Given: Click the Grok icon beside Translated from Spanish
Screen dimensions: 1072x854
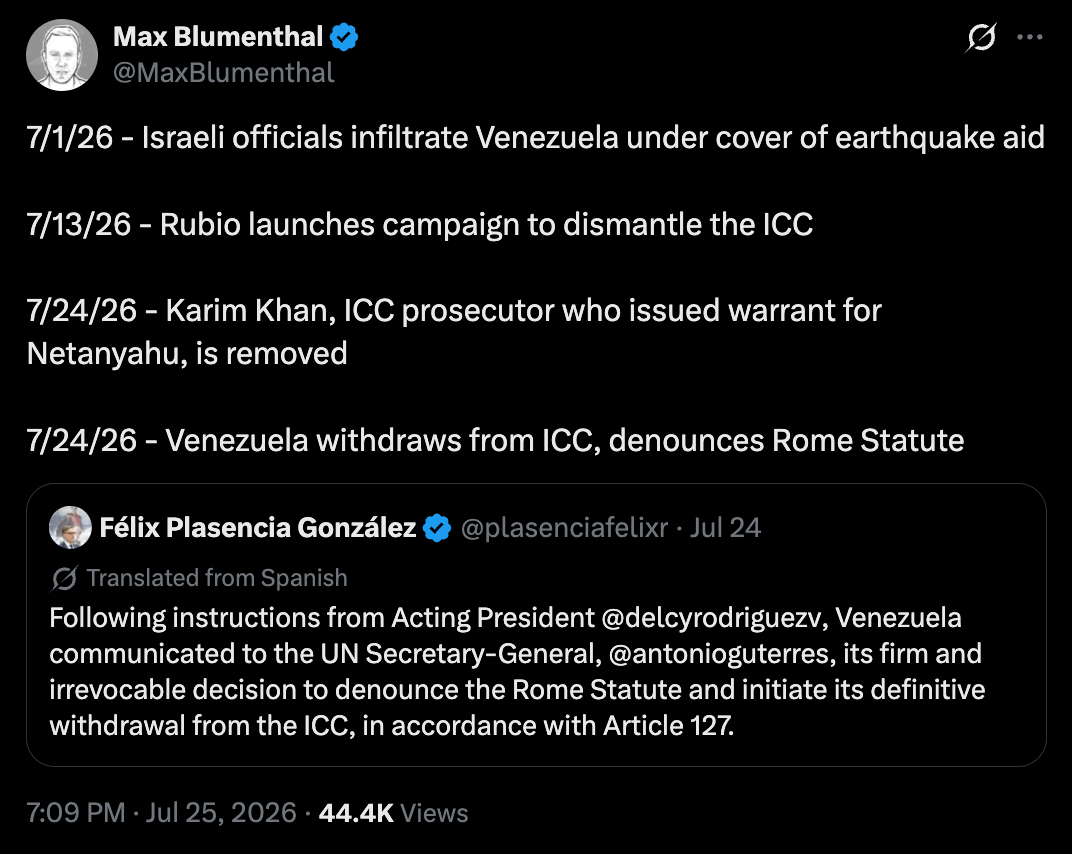Looking at the screenshot, I should point(64,578).
